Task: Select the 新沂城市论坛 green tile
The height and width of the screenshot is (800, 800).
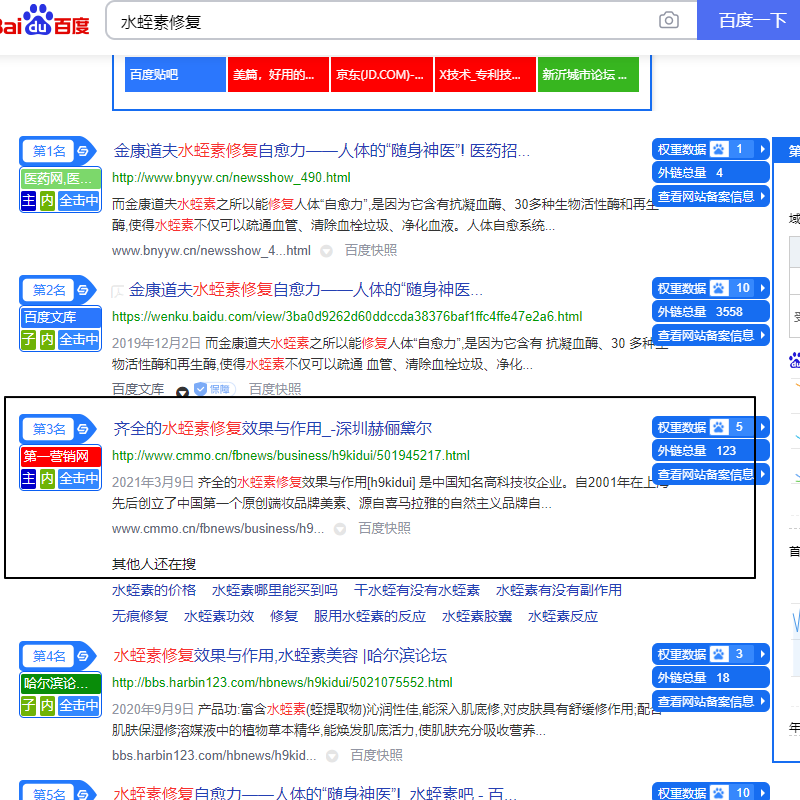Action: 588,74
